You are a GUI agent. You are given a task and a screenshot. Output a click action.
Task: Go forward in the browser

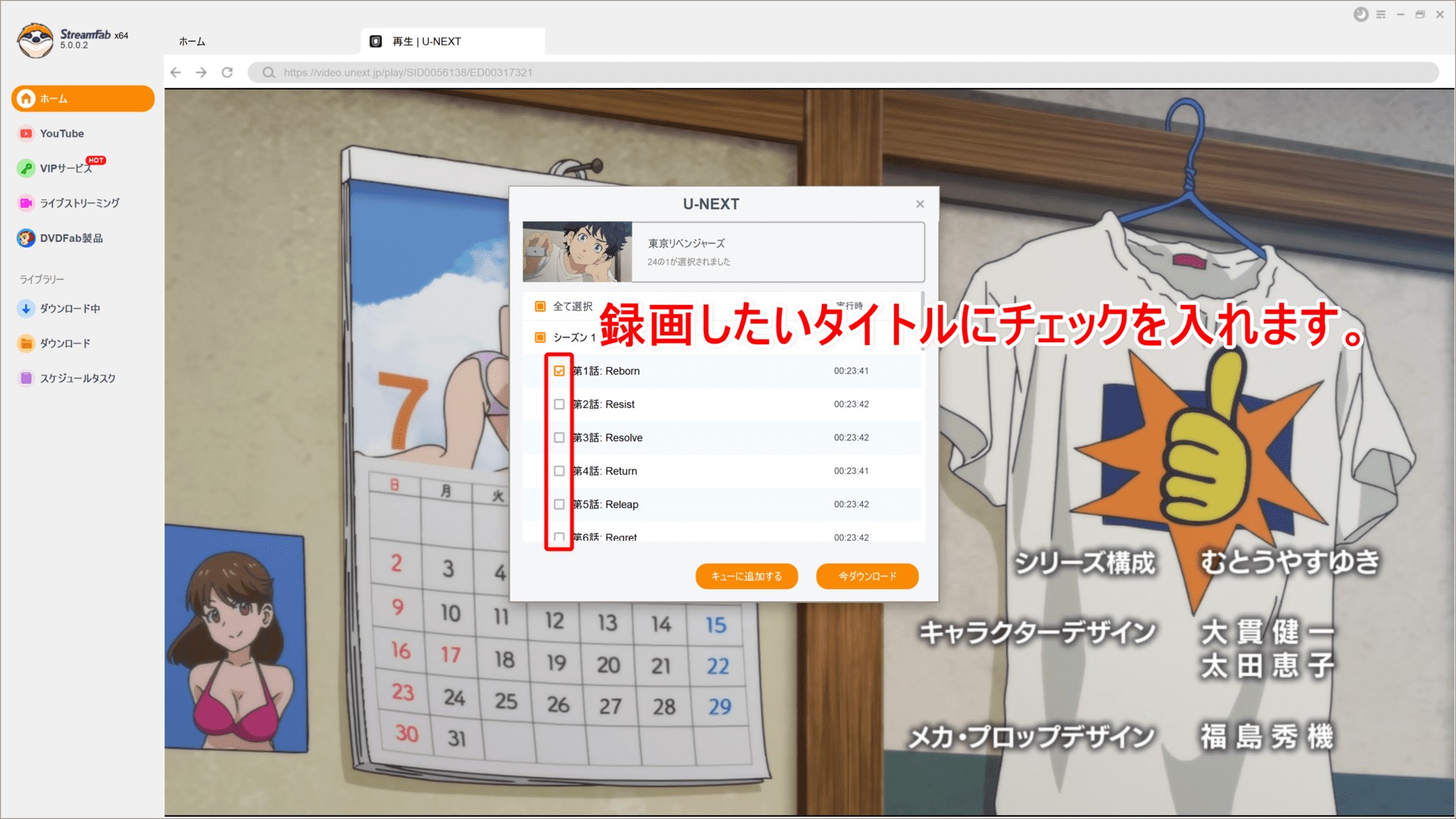pos(201,73)
